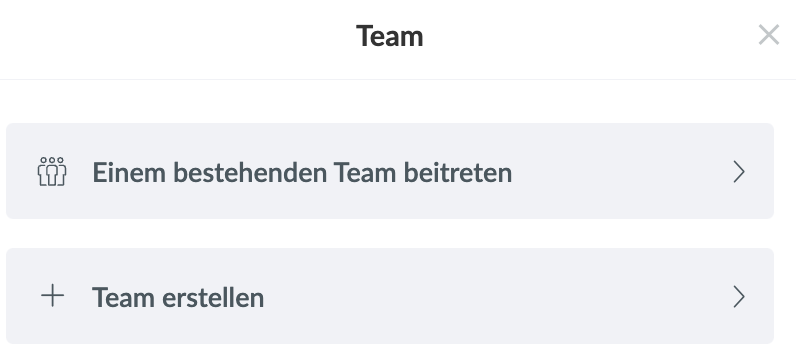Close the Team dialog with the X
Image resolution: width=796 pixels, height=364 pixels.
tap(769, 35)
